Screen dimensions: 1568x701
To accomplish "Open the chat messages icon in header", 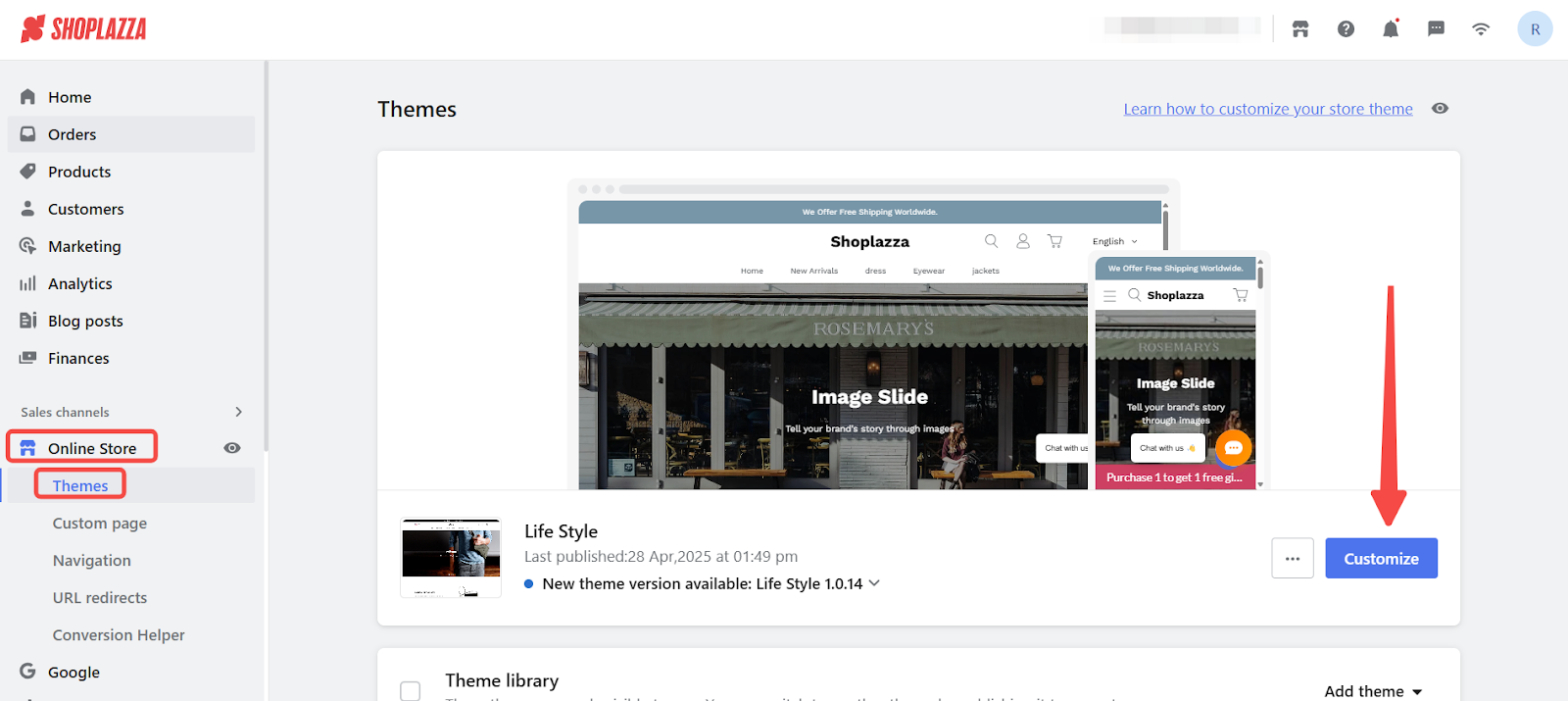I will pyautogui.click(x=1436, y=29).
